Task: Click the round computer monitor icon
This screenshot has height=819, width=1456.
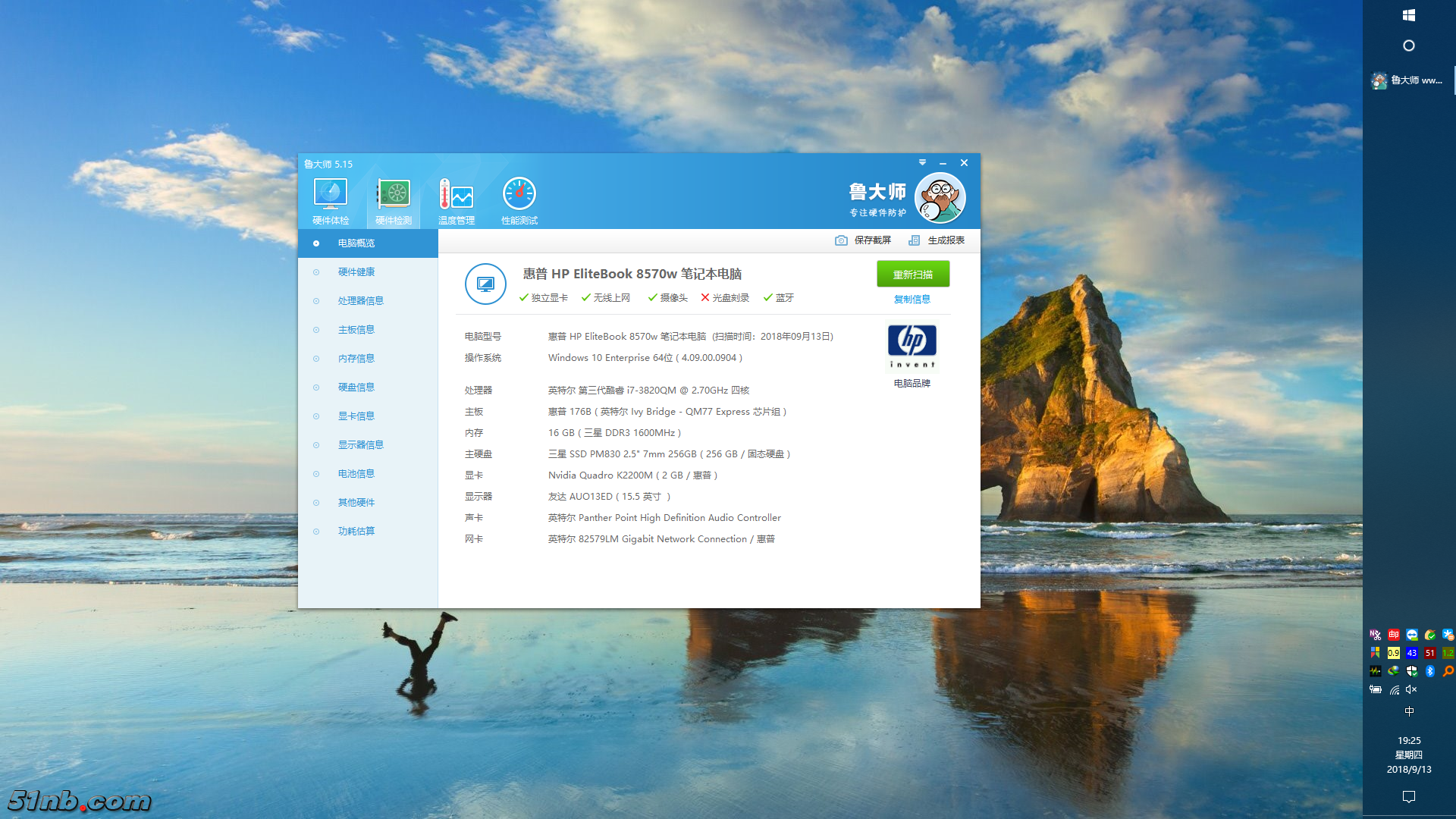Action: point(485,284)
